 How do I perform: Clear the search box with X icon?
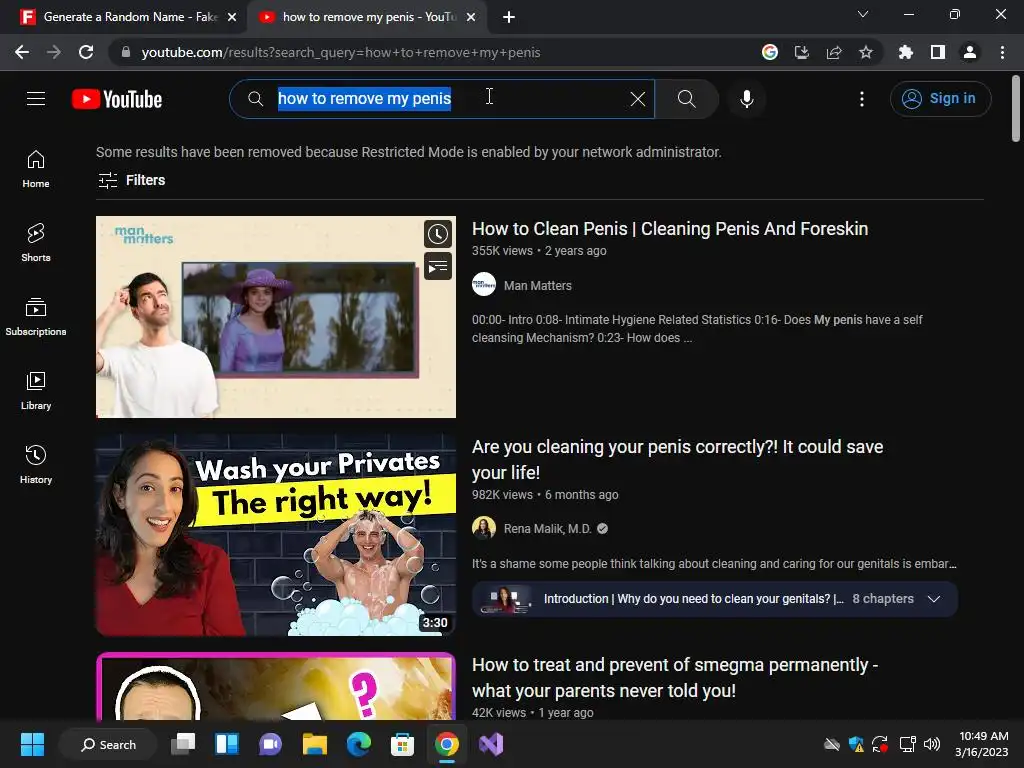637,99
